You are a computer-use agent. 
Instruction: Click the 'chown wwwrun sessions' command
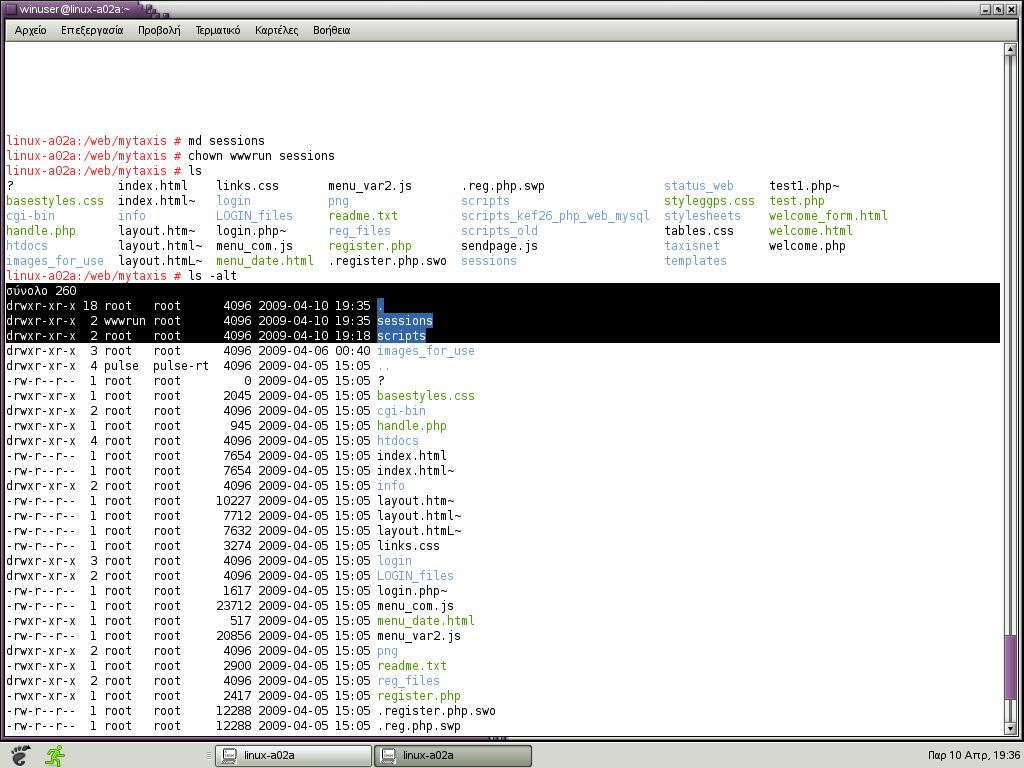click(x=261, y=156)
